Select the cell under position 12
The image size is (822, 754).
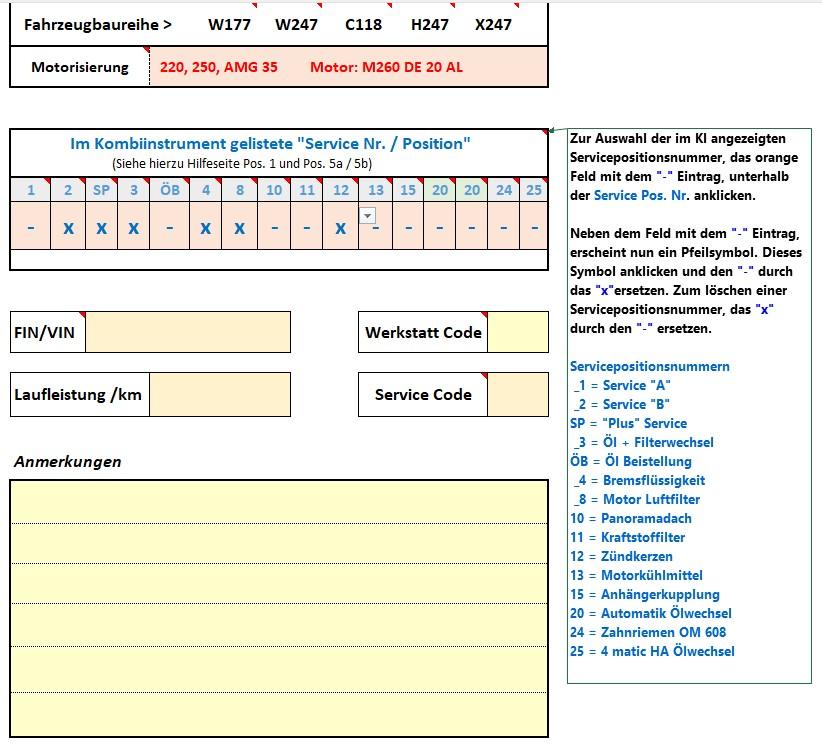341,226
